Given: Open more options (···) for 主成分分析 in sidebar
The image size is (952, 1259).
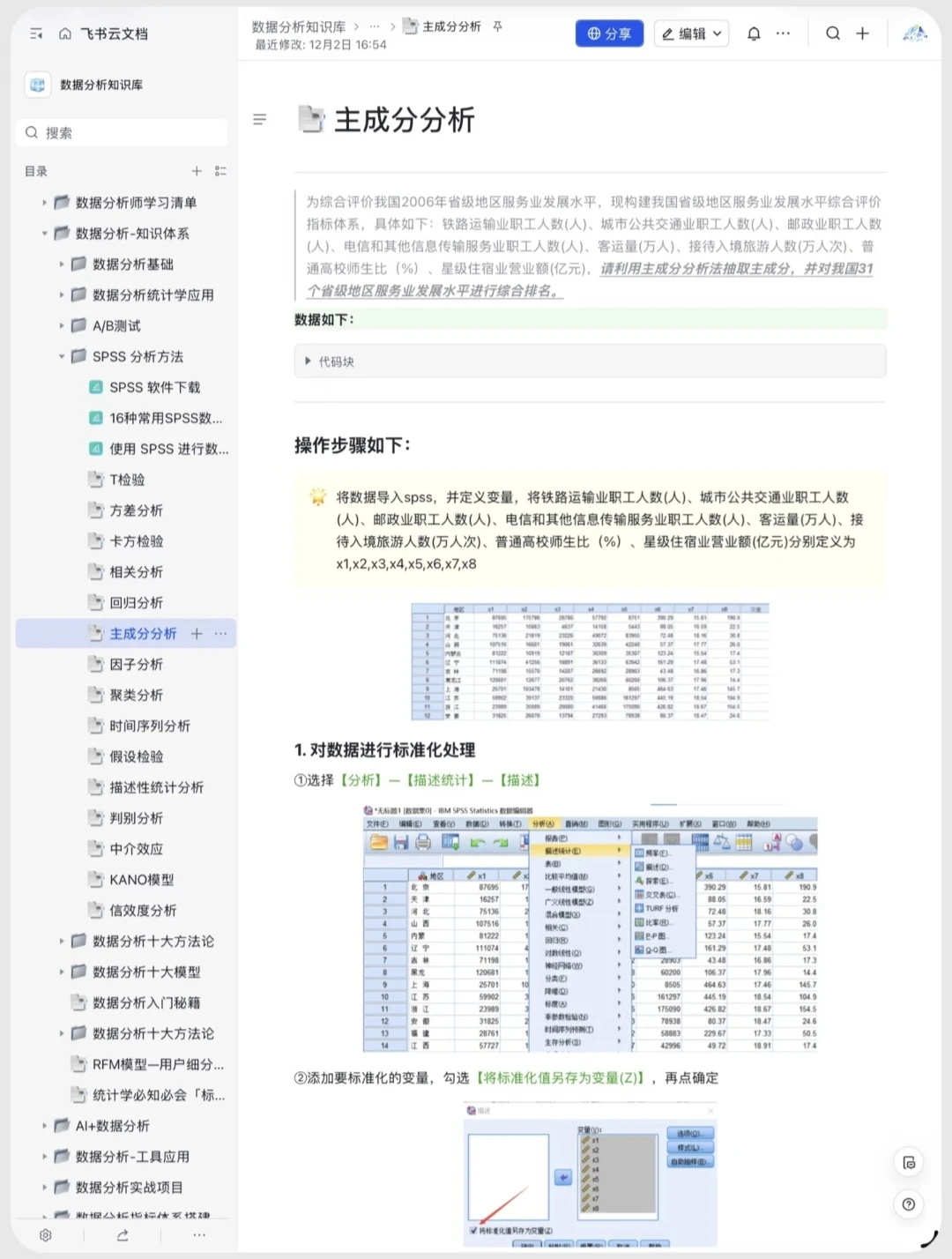Looking at the screenshot, I should (220, 633).
